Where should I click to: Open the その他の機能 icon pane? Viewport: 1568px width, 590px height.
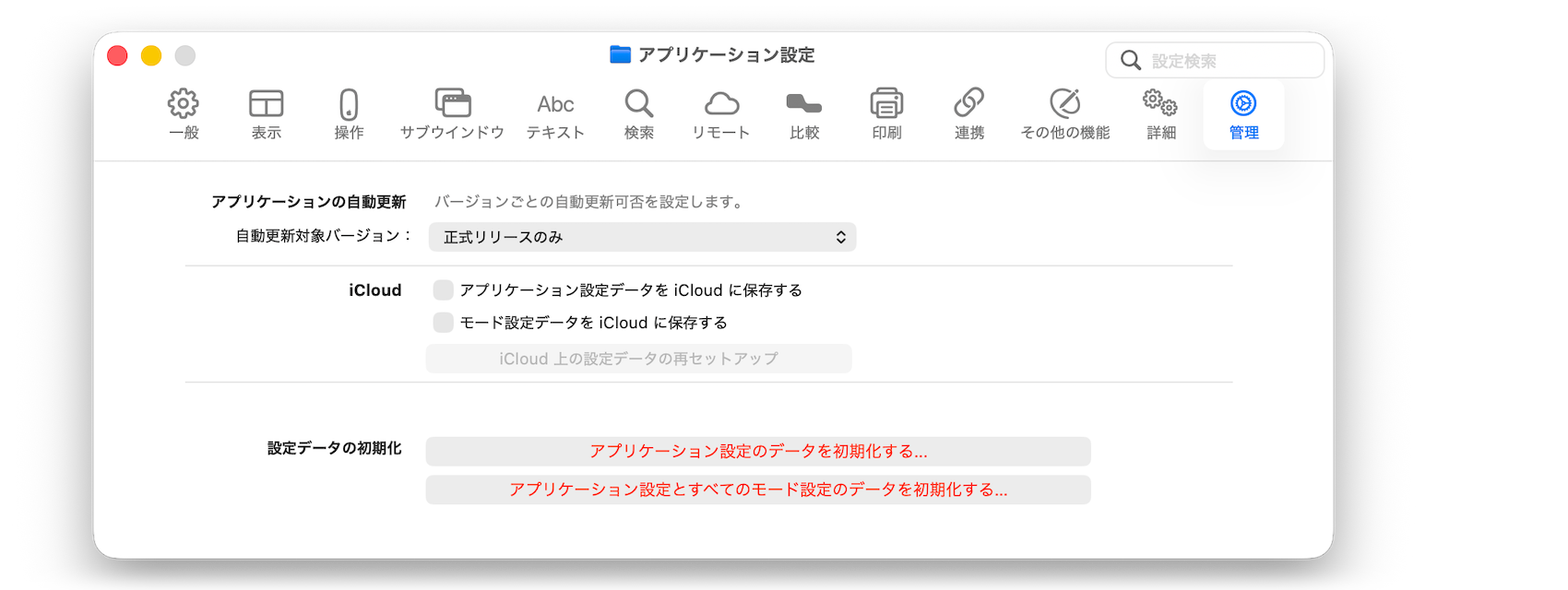click(1064, 113)
